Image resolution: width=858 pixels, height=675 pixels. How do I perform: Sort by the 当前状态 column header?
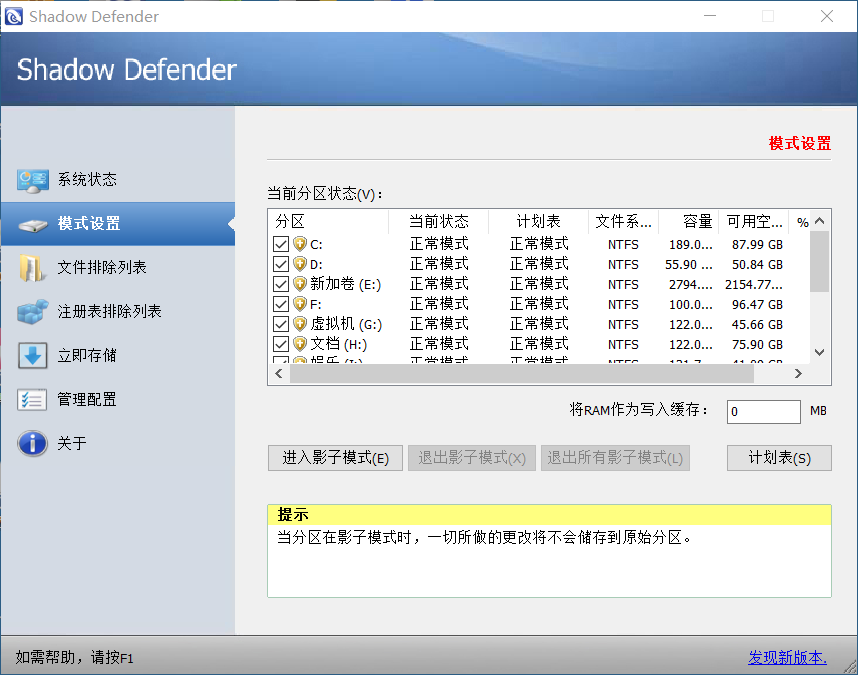[x=438, y=222]
